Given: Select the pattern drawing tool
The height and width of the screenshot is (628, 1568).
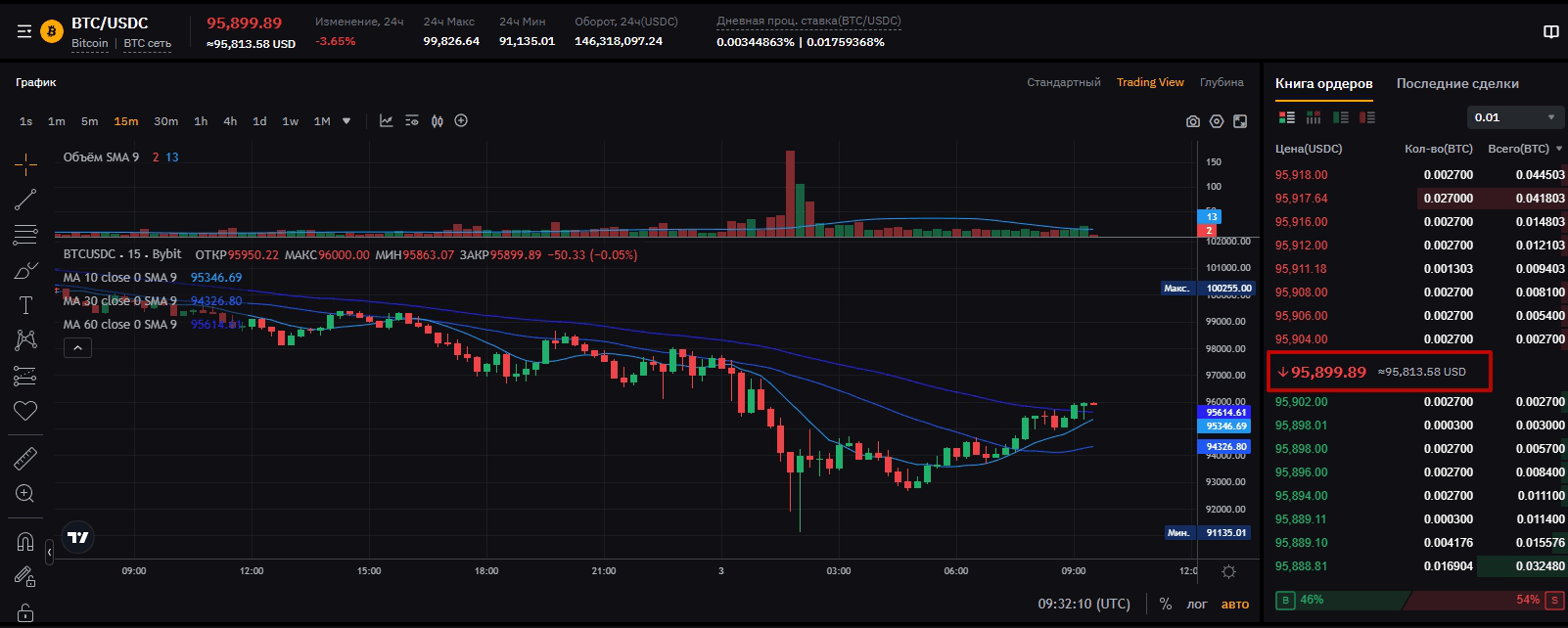Looking at the screenshot, I should (x=25, y=340).
